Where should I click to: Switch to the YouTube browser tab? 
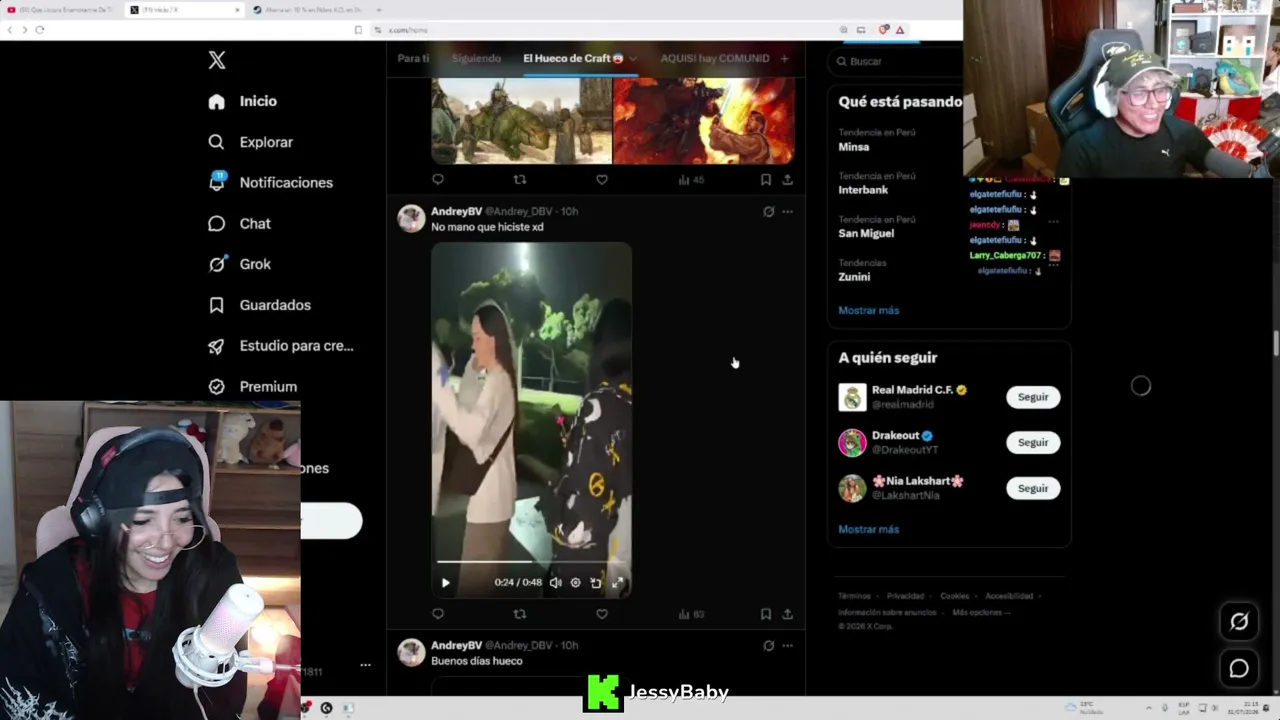click(62, 9)
